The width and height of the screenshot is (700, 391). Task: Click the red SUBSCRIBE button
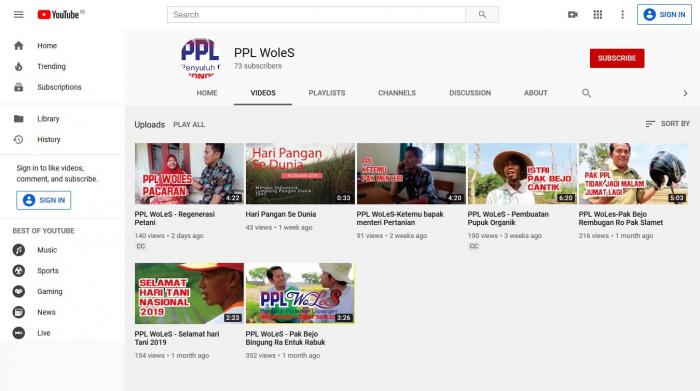[617, 58]
